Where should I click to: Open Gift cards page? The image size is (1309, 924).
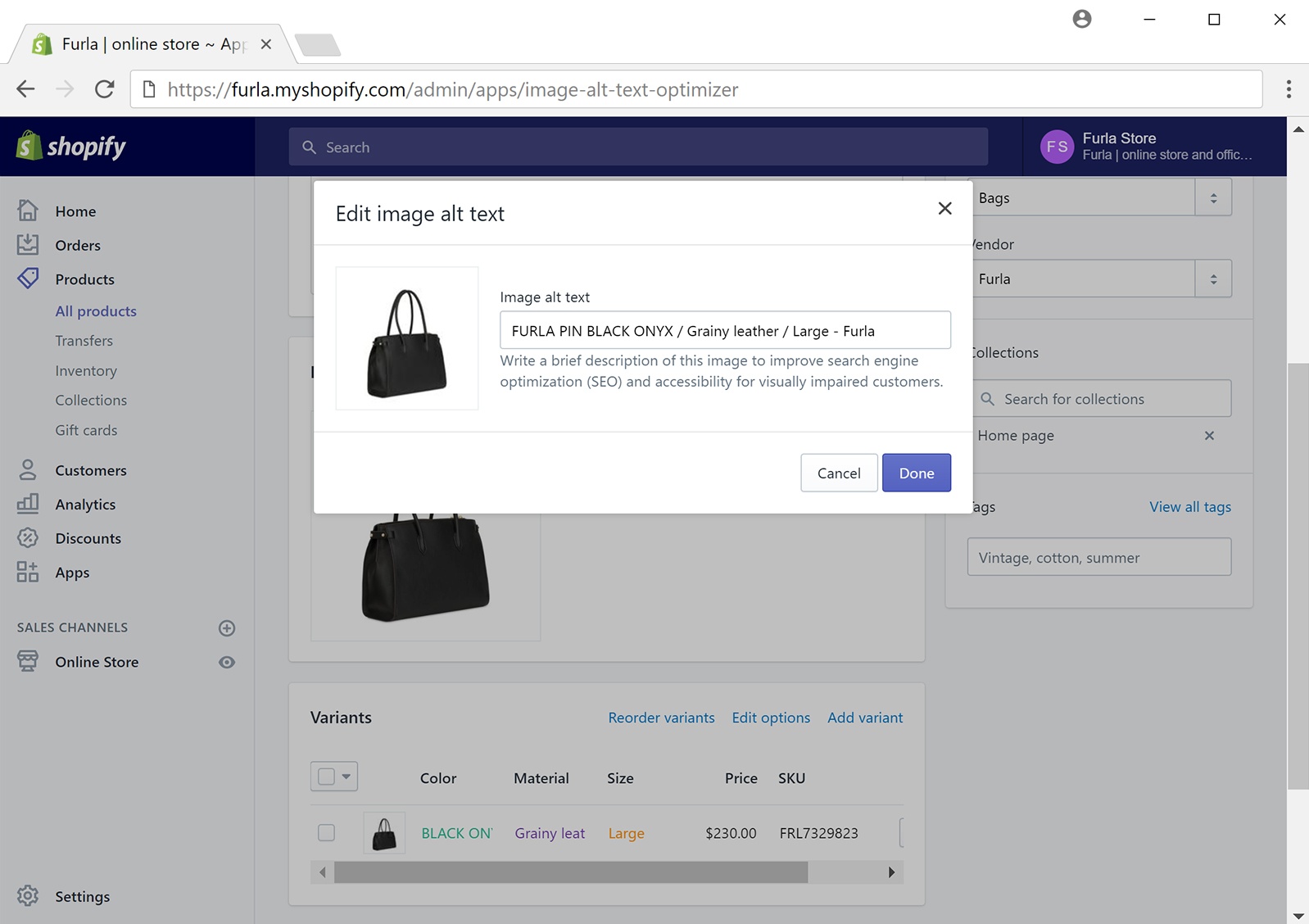(x=86, y=430)
